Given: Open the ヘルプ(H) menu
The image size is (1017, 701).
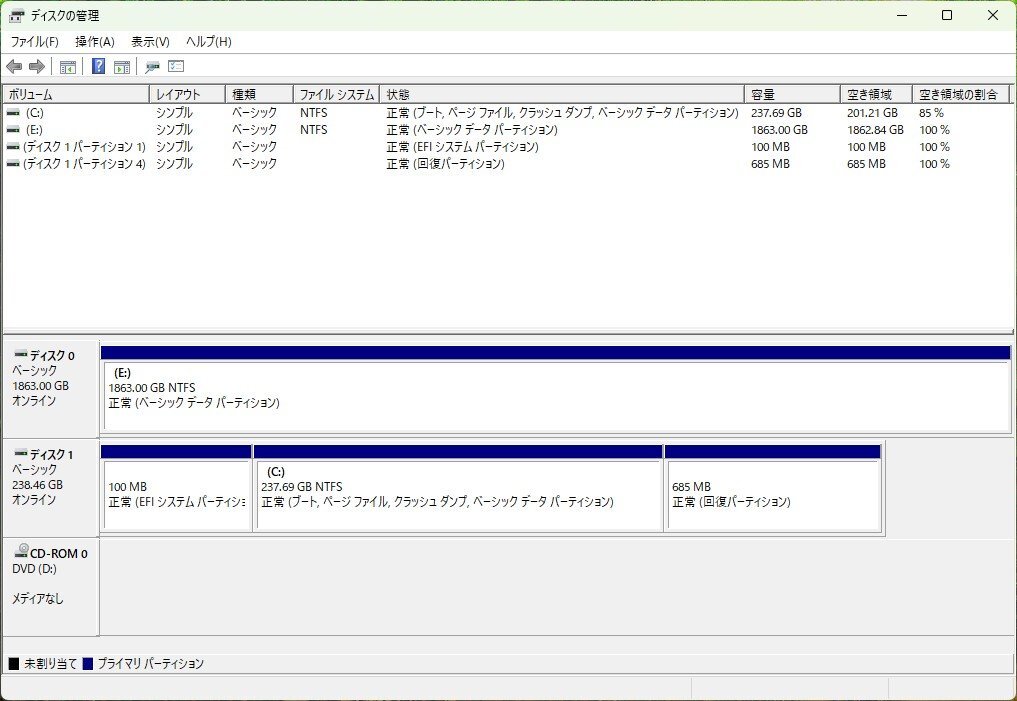Looking at the screenshot, I should tap(208, 42).
